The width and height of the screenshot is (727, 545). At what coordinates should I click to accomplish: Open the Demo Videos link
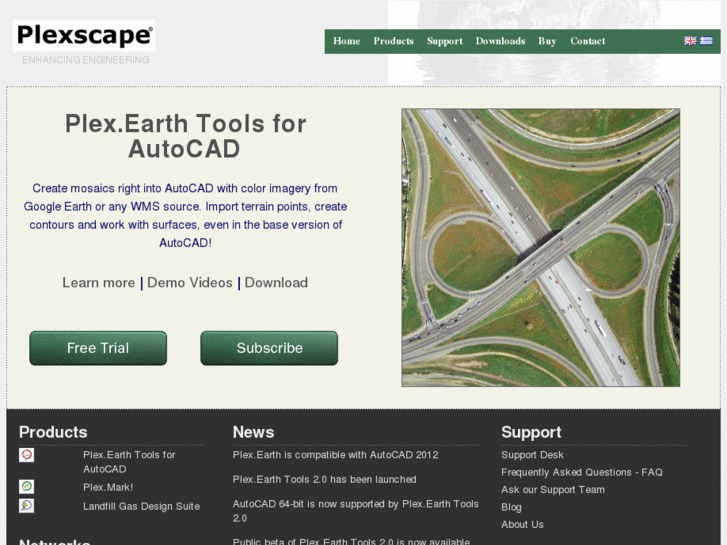point(190,282)
